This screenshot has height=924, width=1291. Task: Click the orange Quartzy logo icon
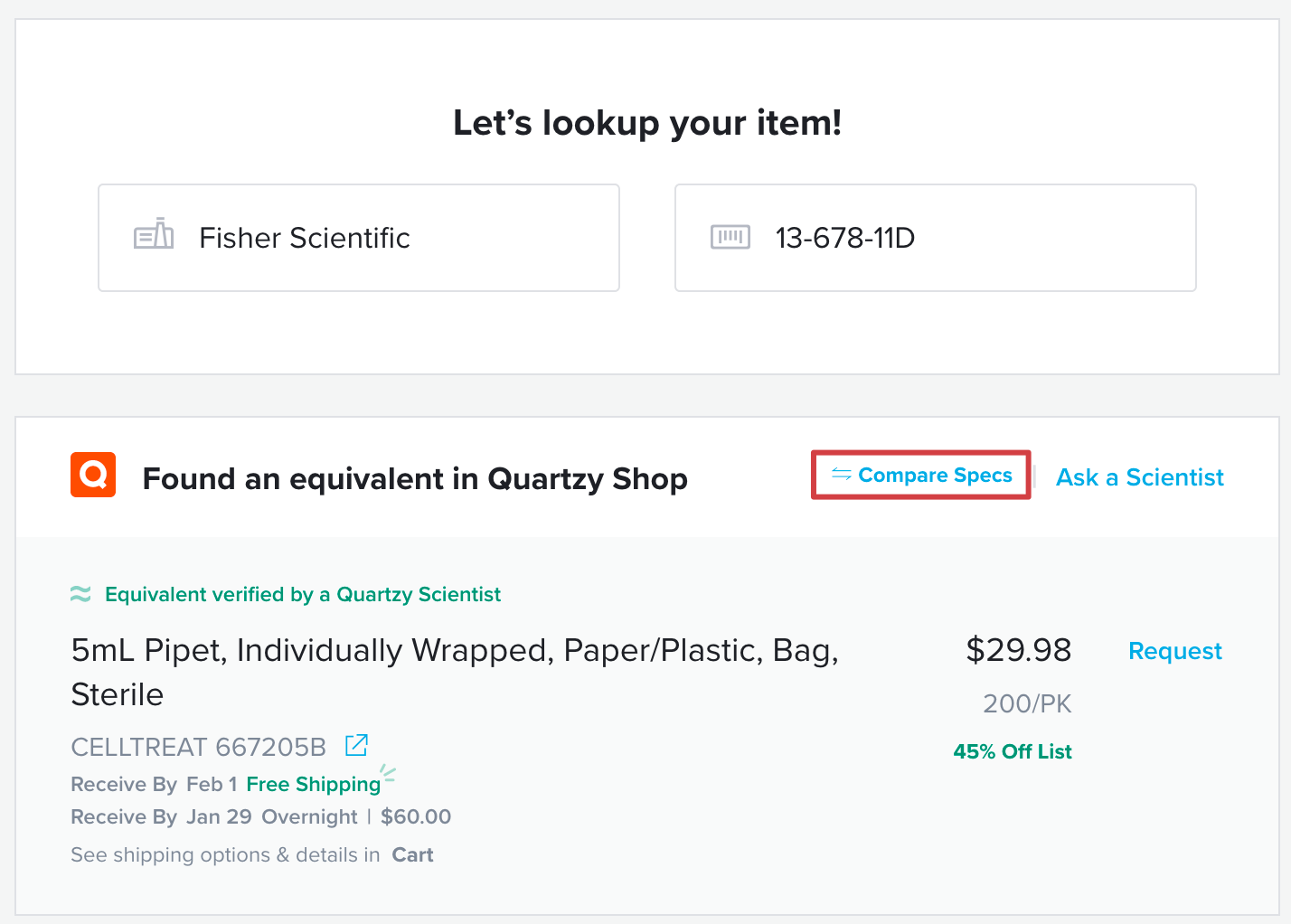point(93,475)
